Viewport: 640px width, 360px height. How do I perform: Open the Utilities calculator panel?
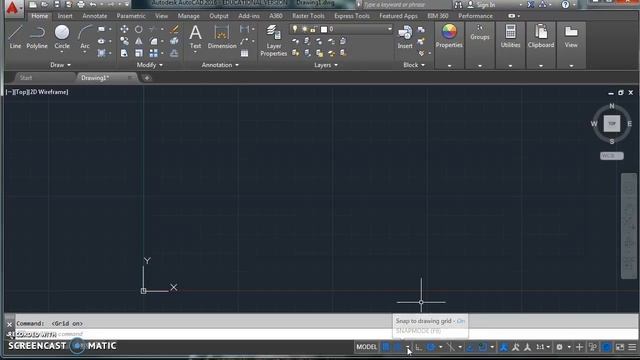pos(510,37)
